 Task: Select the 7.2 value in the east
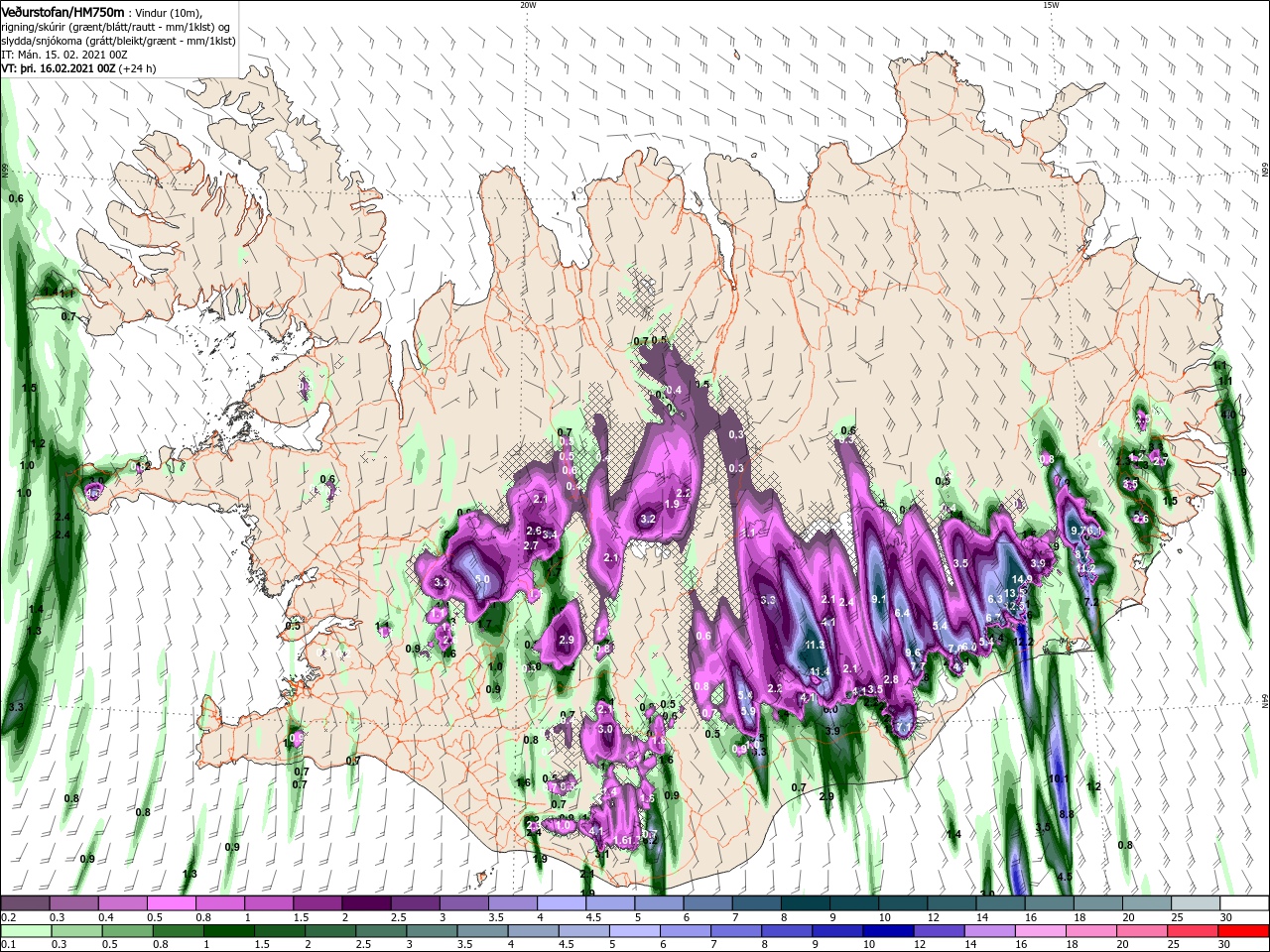click(1091, 602)
